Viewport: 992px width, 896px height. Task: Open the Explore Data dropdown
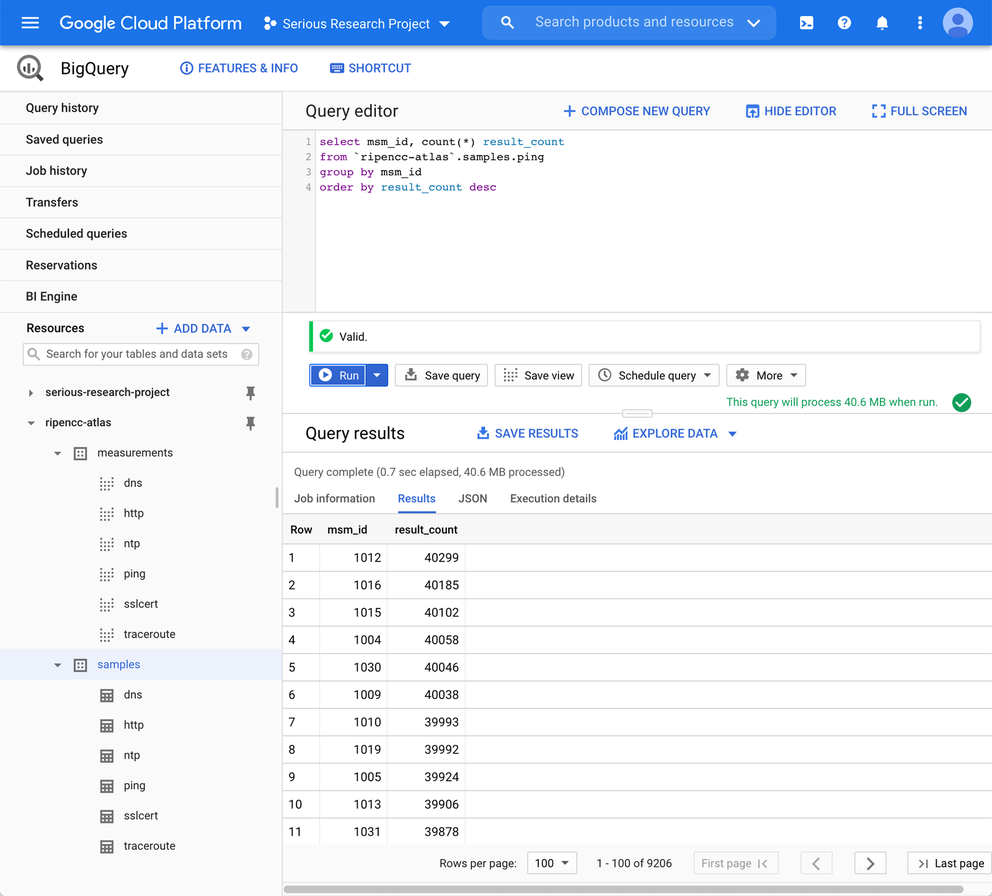tap(676, 433)
